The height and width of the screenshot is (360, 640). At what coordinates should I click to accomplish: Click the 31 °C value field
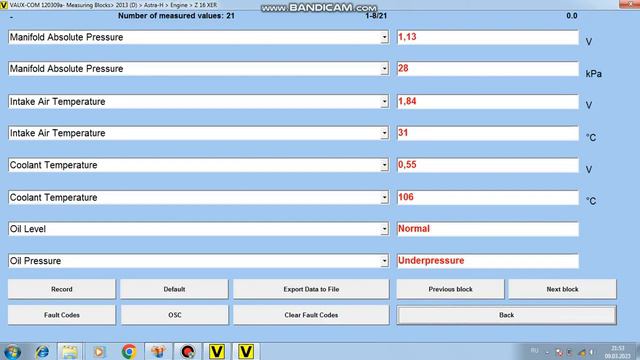(487, 133)
